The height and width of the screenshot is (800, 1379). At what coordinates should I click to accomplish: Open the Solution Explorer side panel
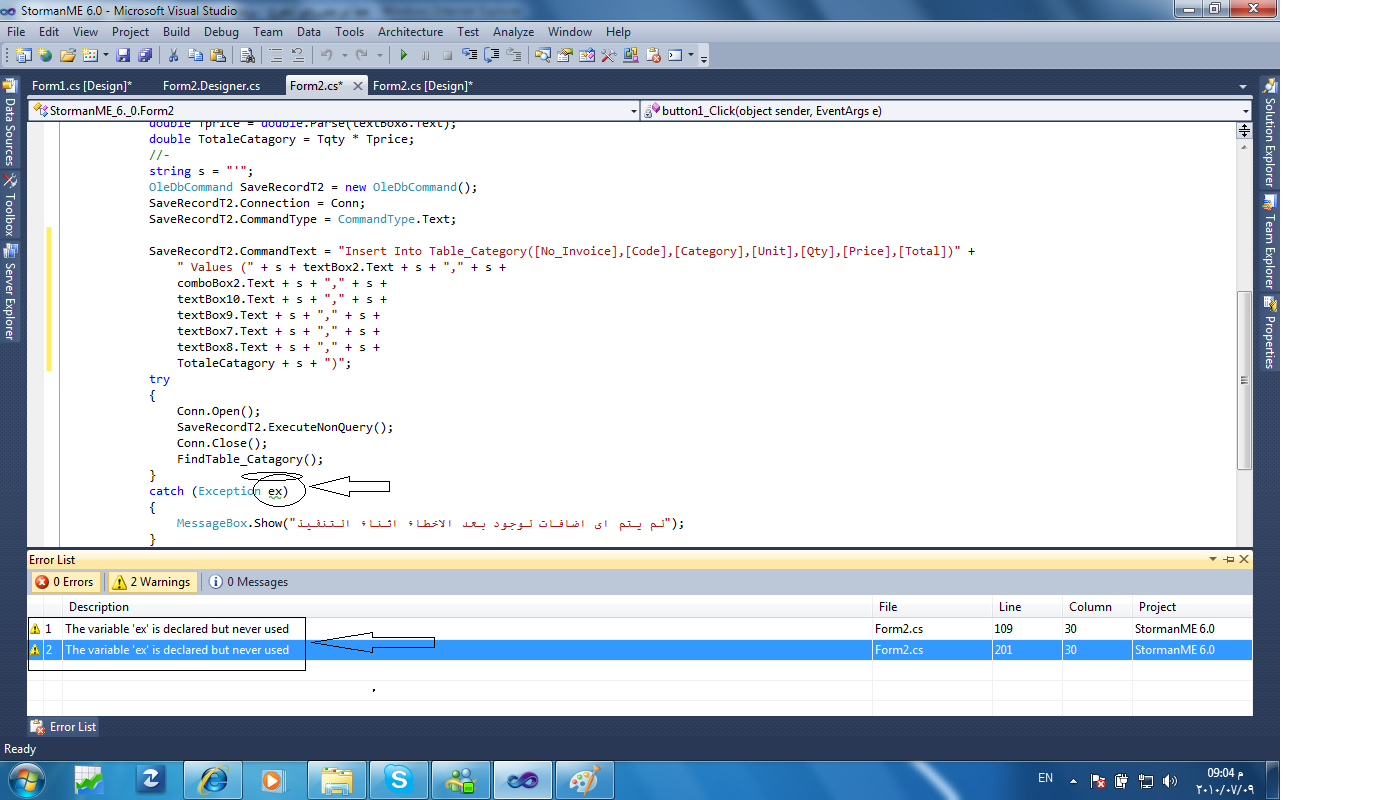click(x=1269, y=134)
